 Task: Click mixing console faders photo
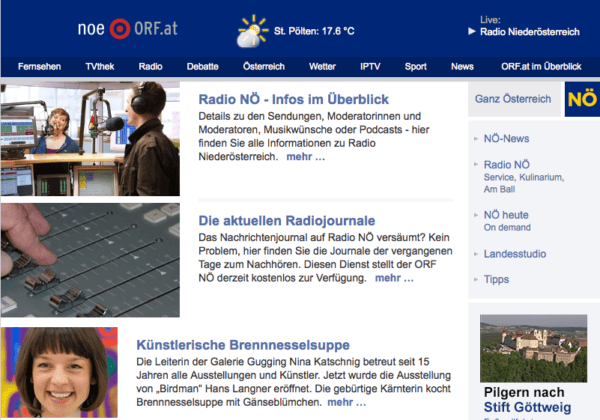[90, 260]
